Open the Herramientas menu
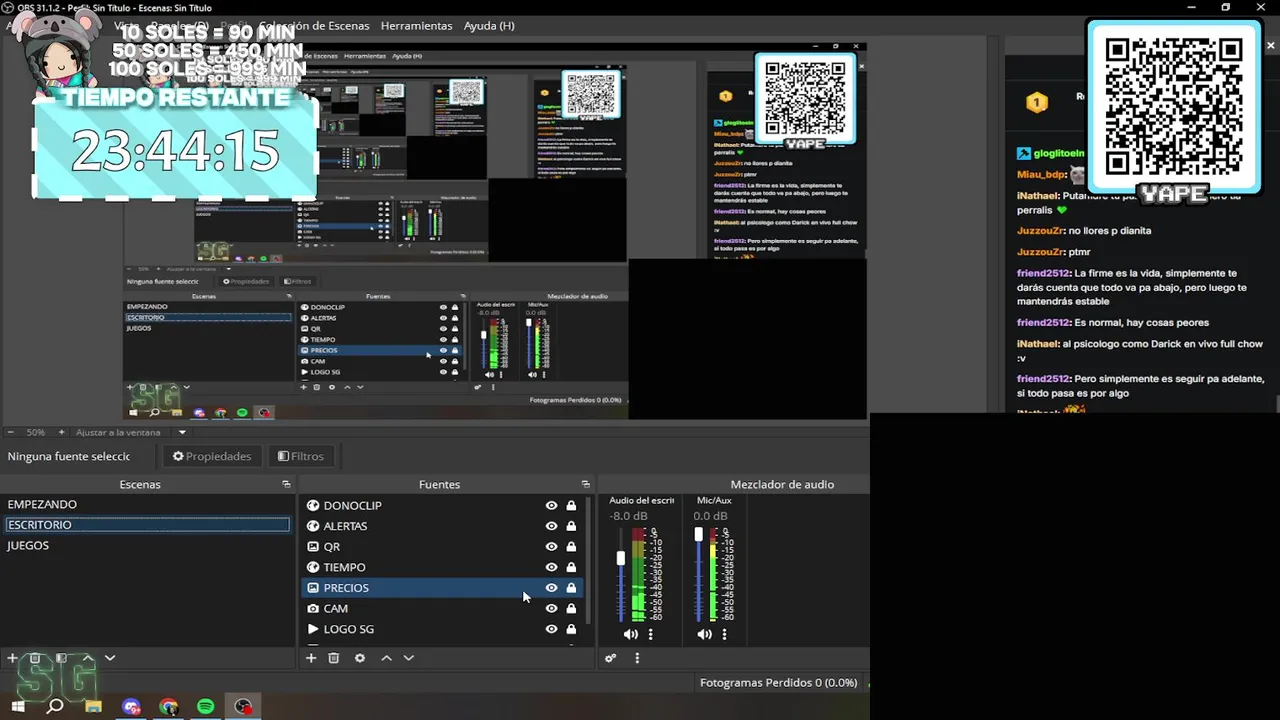 tap(416, 25)
